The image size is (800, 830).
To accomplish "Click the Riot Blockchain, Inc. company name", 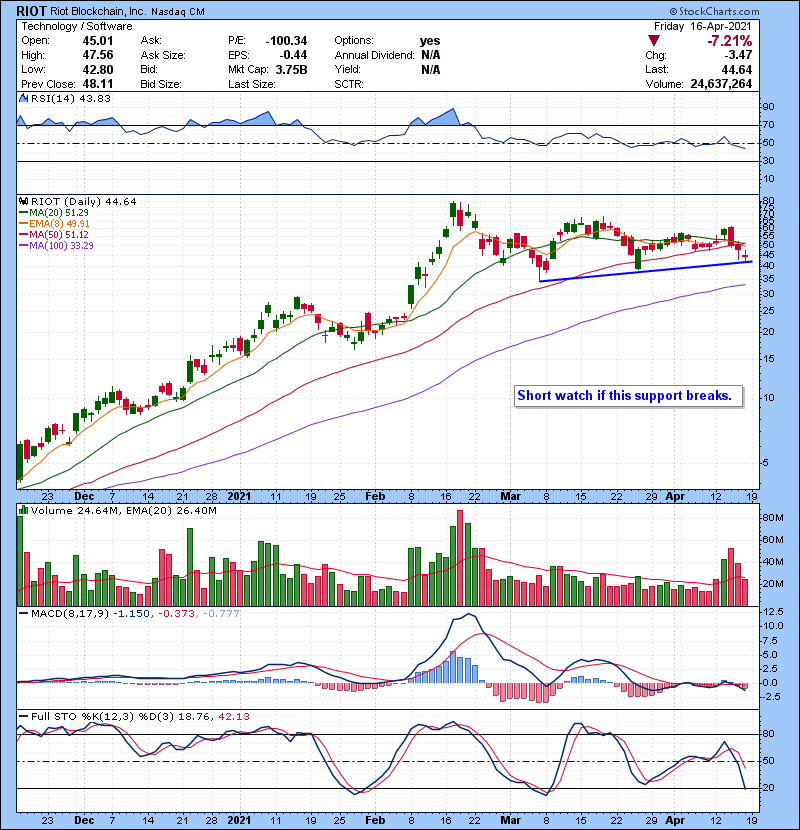I will pyautogui.click(x=98, y=11).
